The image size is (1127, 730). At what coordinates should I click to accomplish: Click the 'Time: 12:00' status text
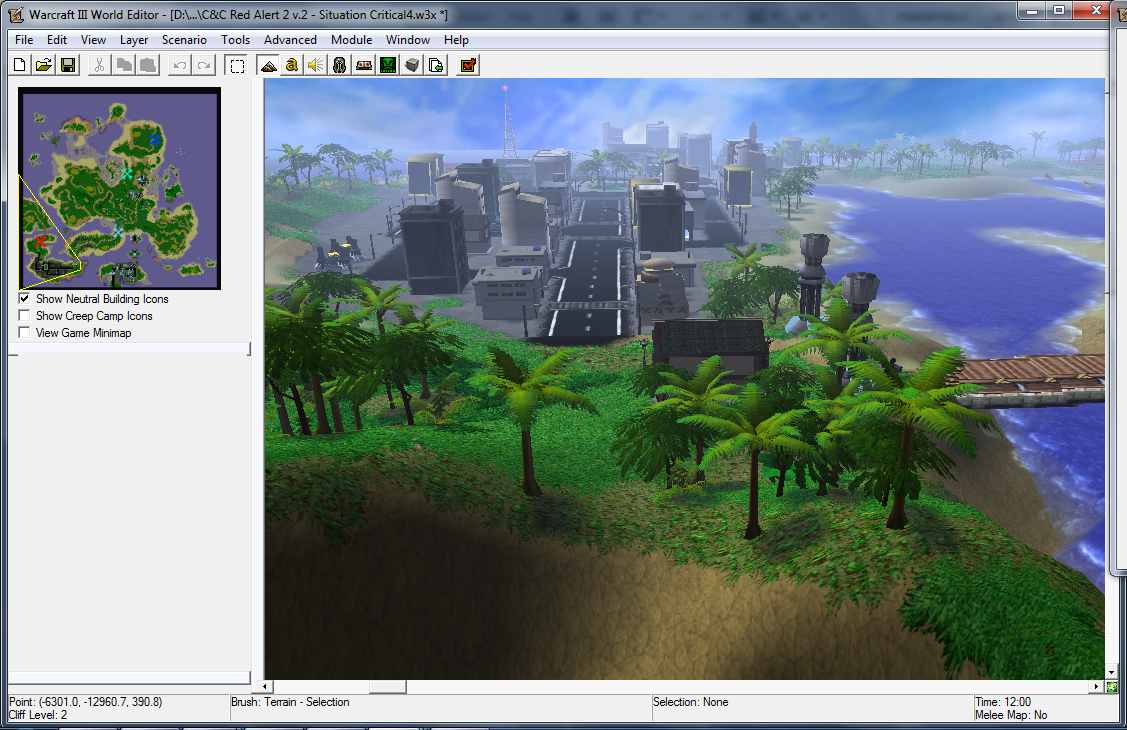1003,702
